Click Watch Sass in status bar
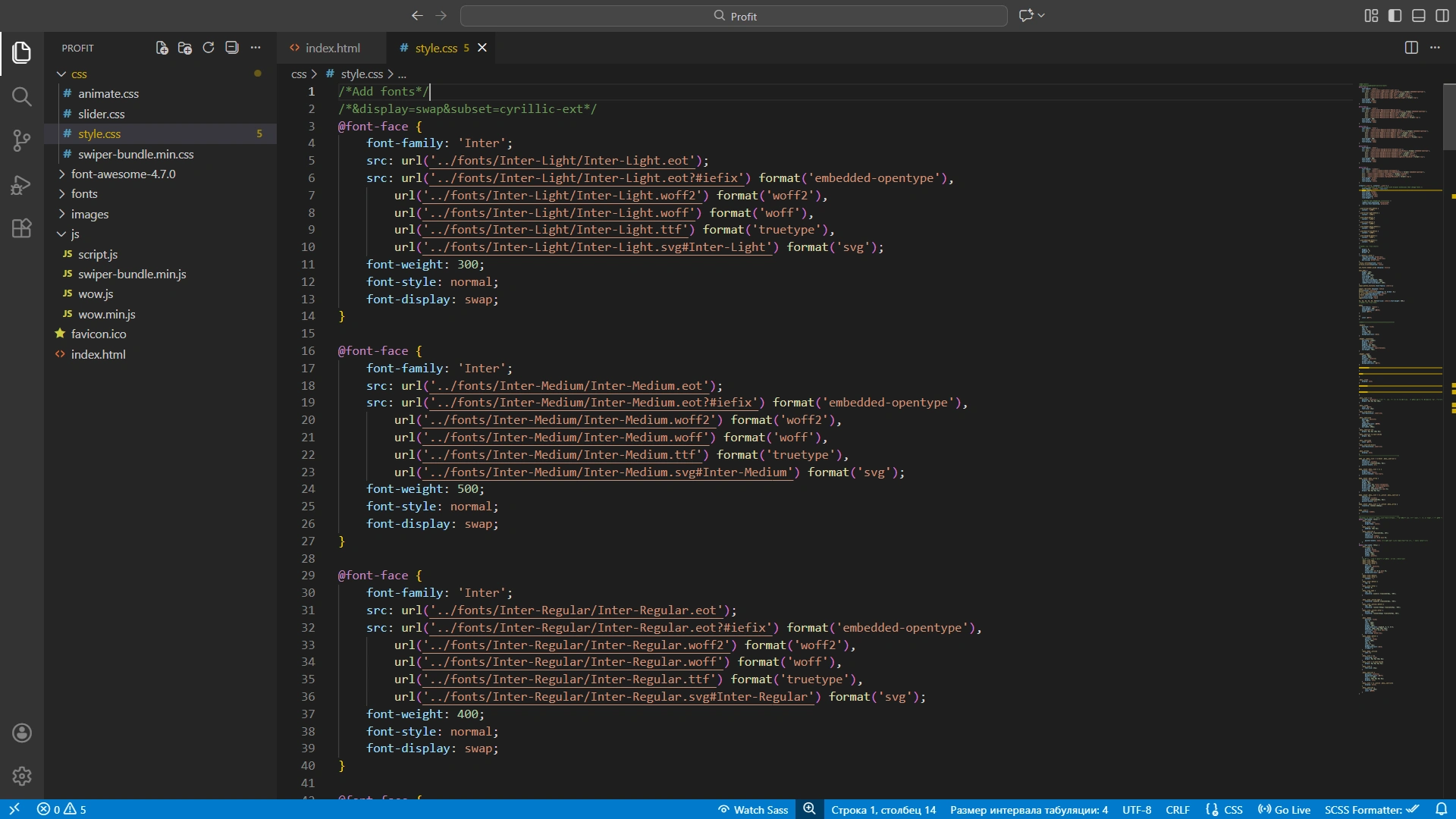The width and height of the screenshot is (1456, 819). [753, 810]
